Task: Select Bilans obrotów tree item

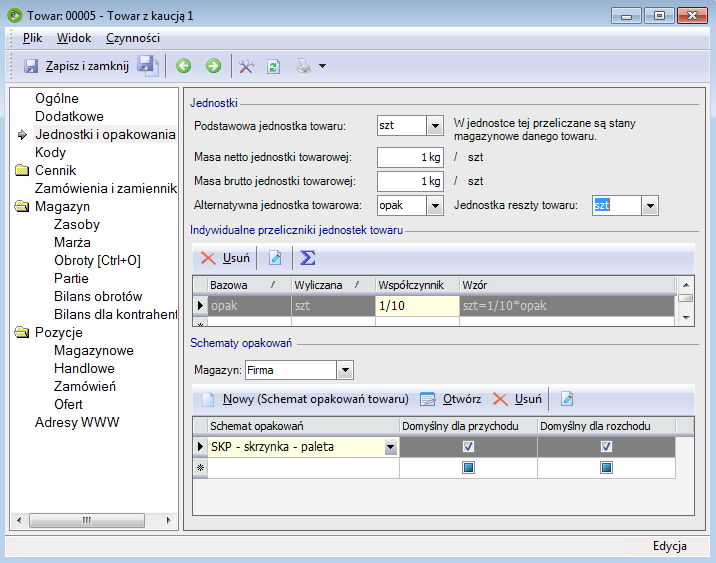Action: [x=98, y=296]
